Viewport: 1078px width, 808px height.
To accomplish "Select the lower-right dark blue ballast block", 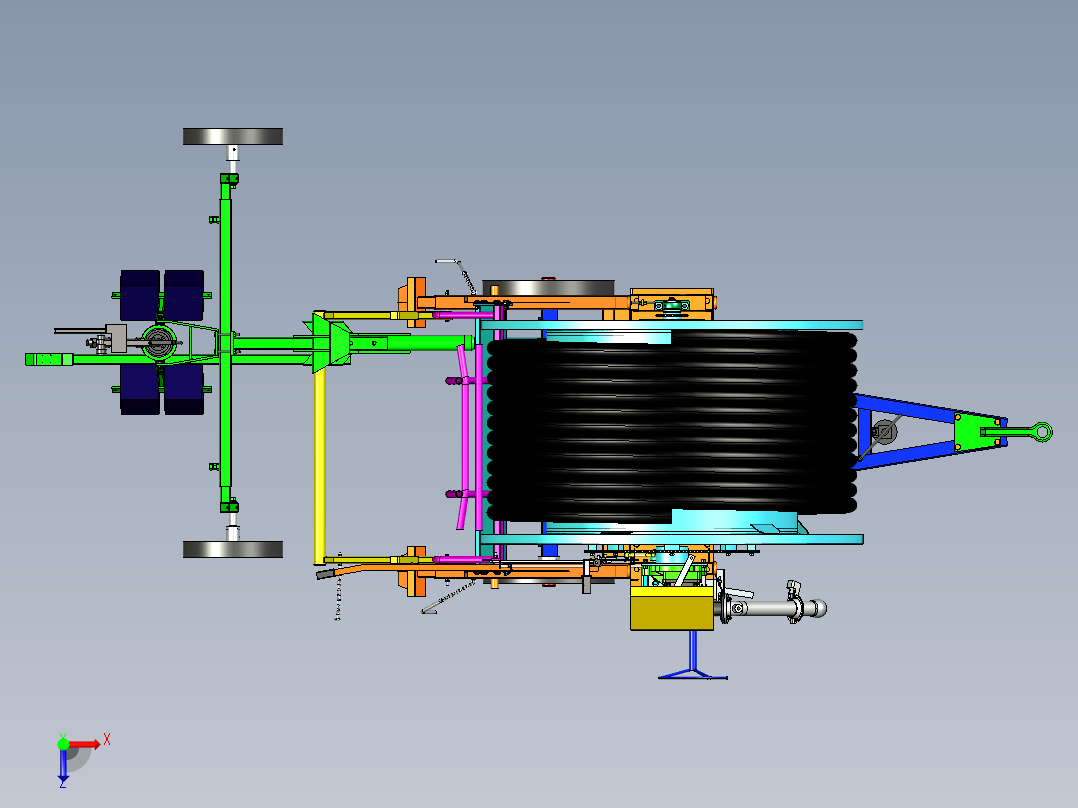I will click(x=184, y=389).
